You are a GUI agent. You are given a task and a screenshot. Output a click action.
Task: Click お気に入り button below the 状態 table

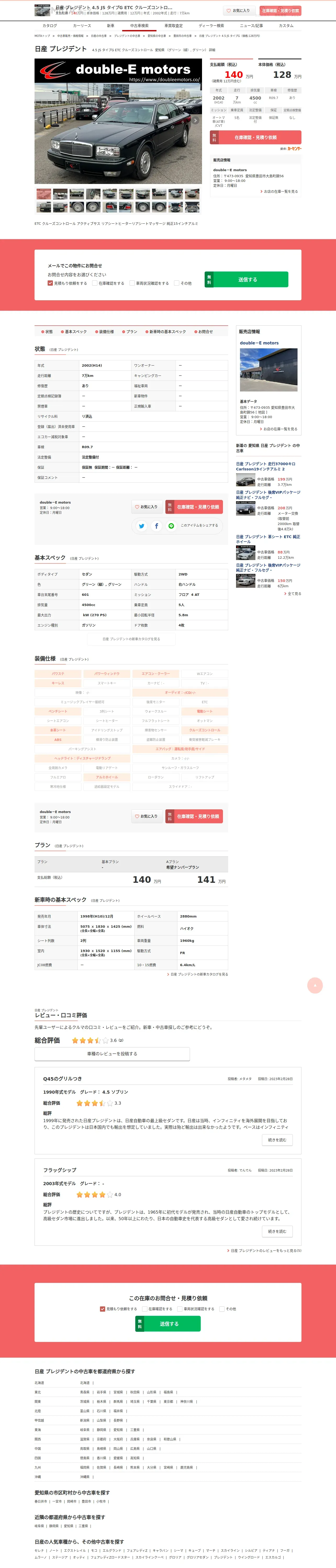(147, 506)
